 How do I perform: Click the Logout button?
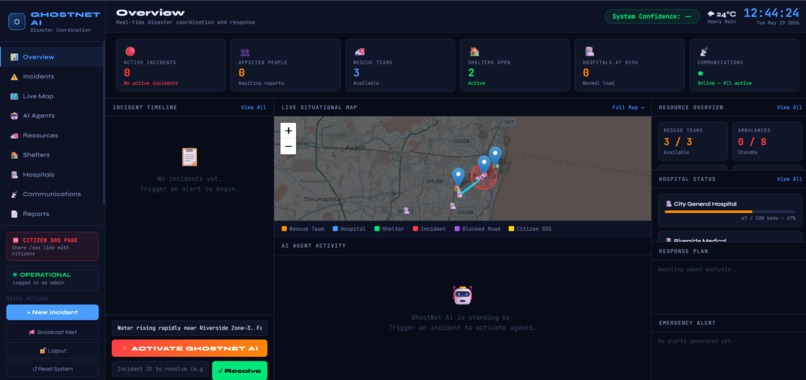52,350
